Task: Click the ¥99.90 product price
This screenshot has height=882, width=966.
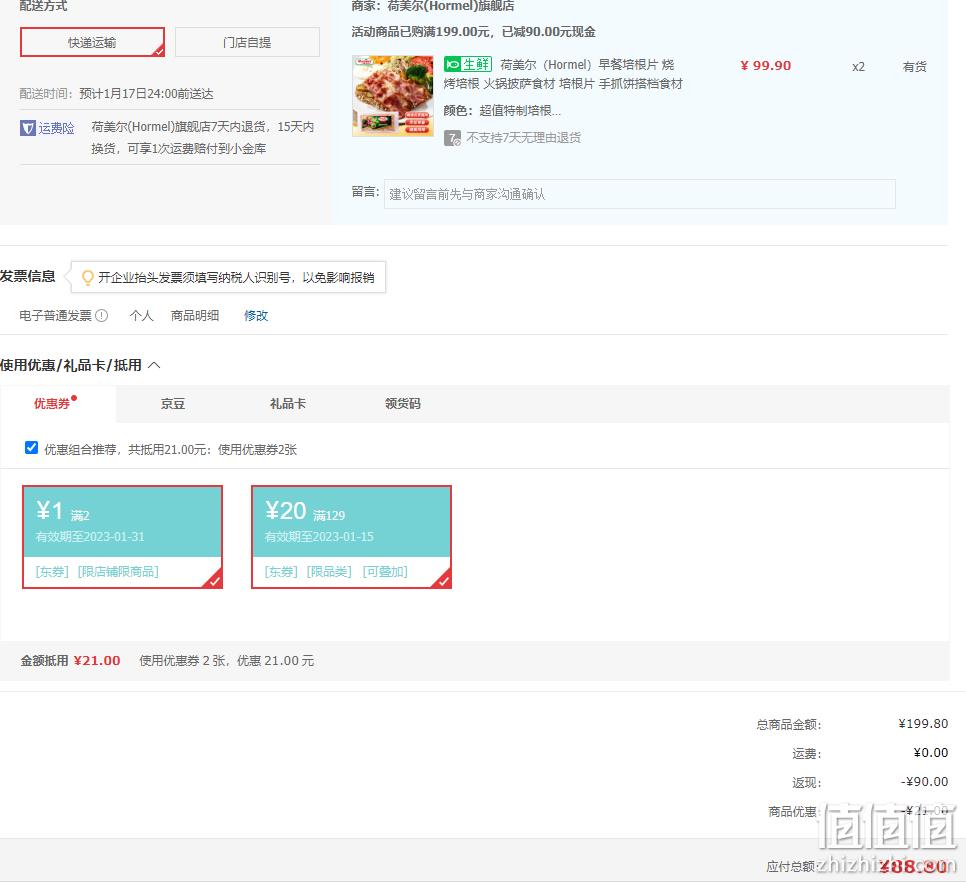Action: point(766,65)
